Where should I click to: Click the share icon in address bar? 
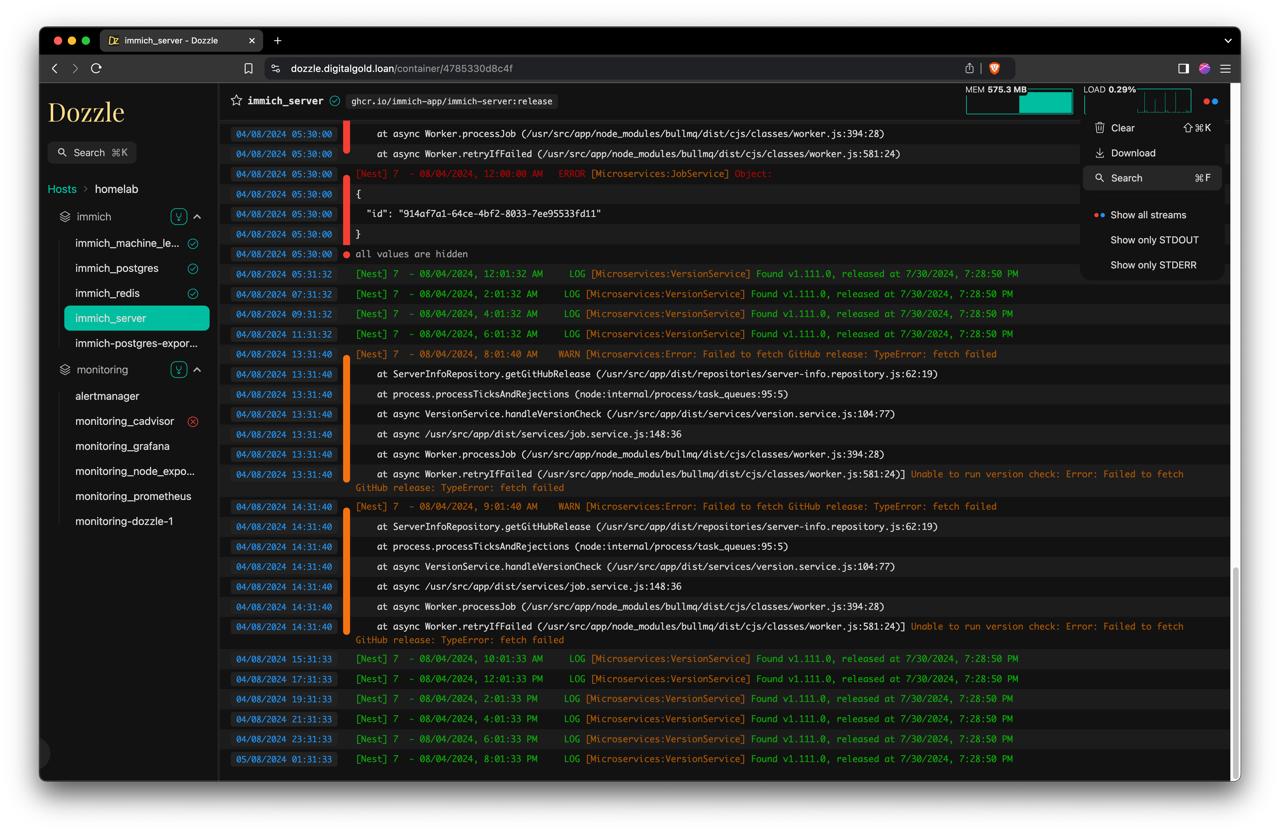click(969, 68)
